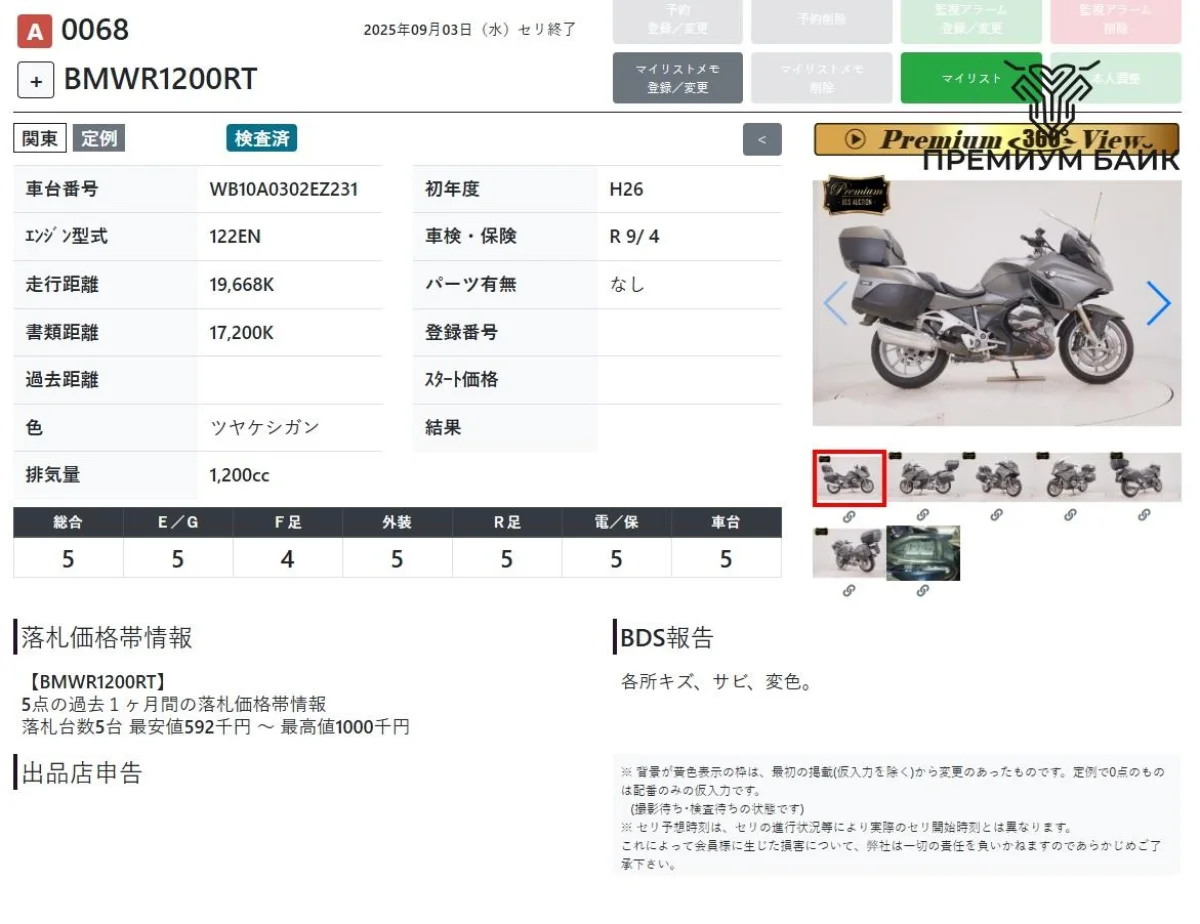Click link icon under third top-row thumbnail

point(996,515)
